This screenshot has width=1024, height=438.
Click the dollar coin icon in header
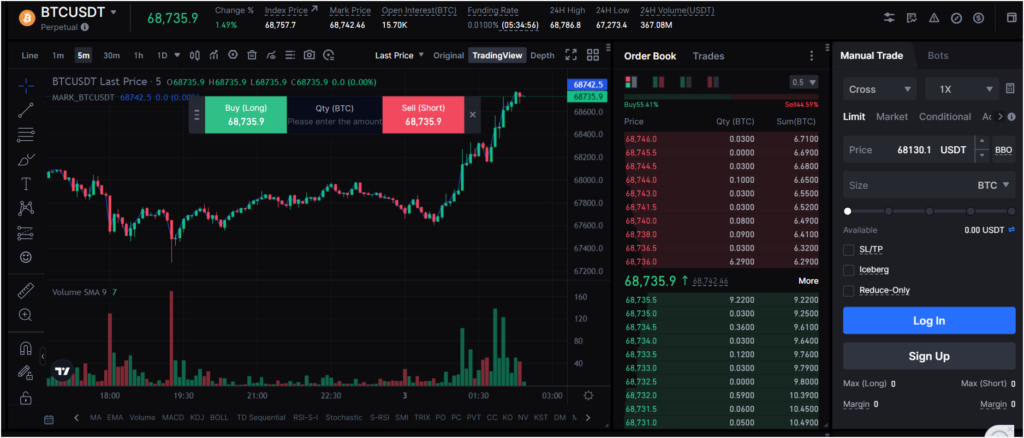click(x=978, y=18)
